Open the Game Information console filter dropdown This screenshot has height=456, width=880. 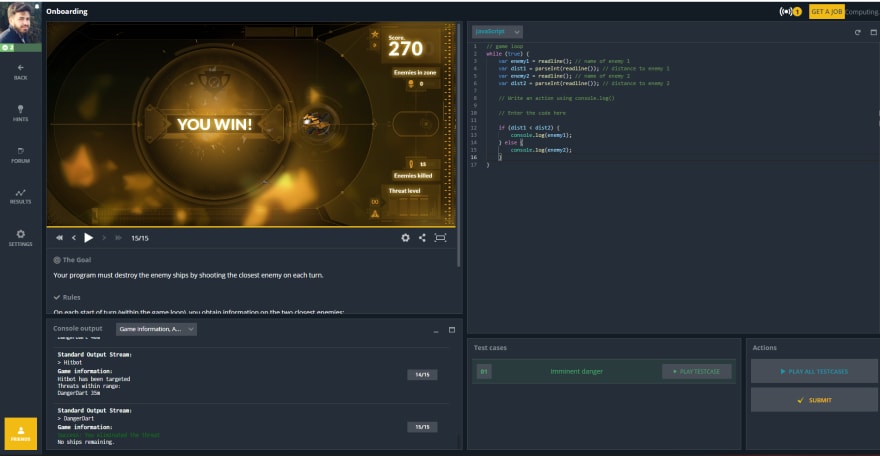click(x=156, y=329)
